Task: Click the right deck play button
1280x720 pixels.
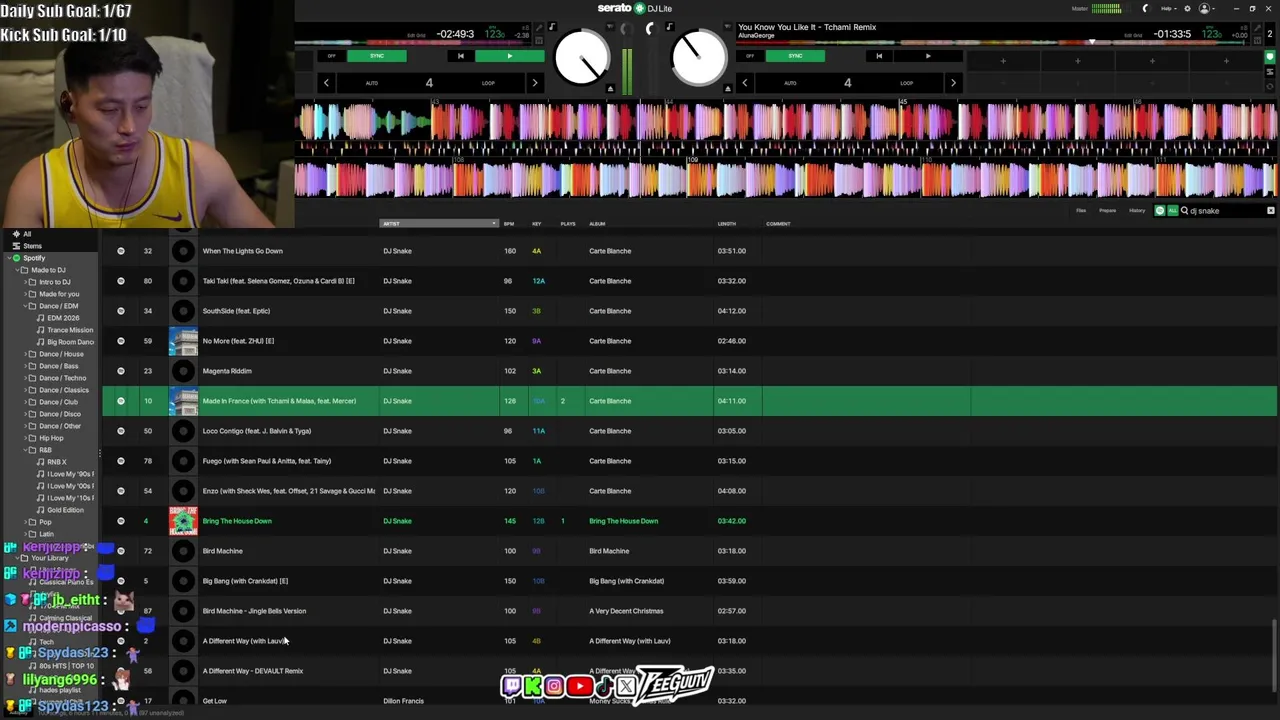Action: tap(928, 56)
